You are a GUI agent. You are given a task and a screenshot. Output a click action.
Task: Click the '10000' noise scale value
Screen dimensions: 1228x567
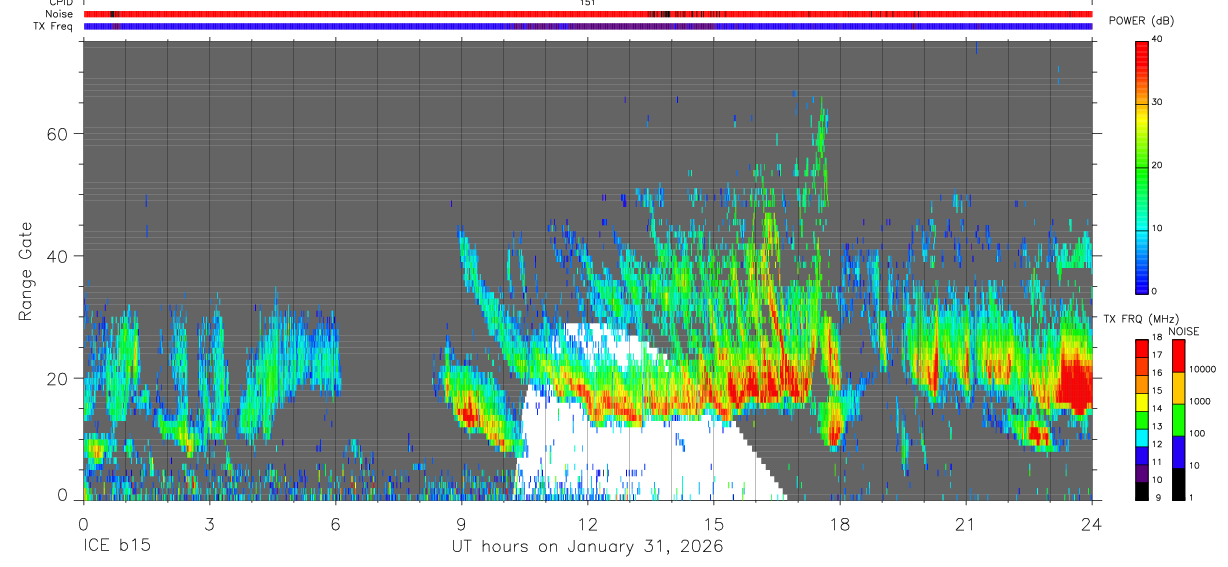tap(1202, 369)
